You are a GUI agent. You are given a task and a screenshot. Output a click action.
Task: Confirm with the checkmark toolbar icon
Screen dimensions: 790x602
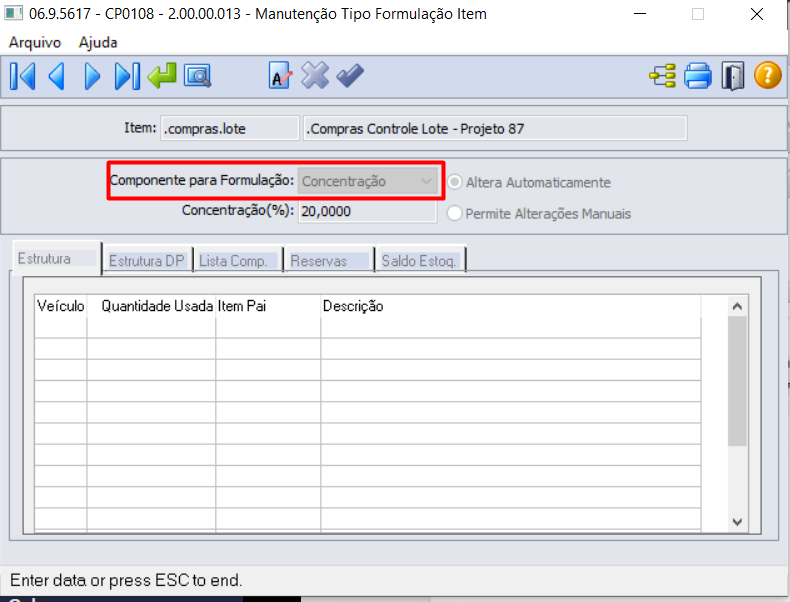point(350,76)
